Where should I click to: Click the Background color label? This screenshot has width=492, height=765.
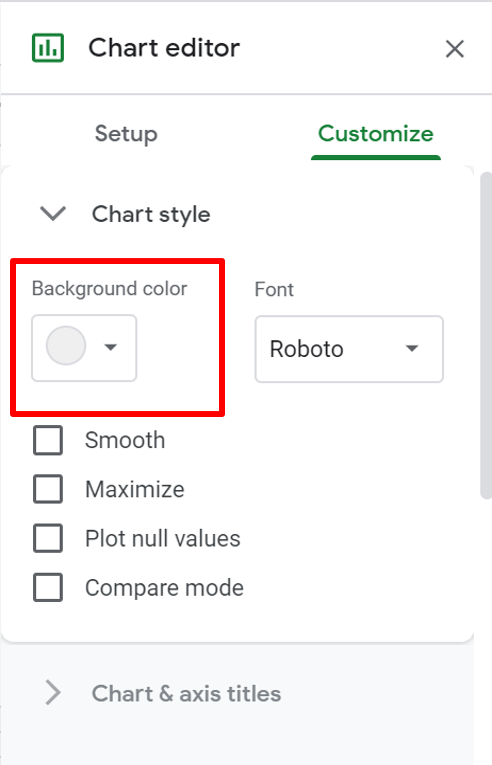click(x=109, y=289)
